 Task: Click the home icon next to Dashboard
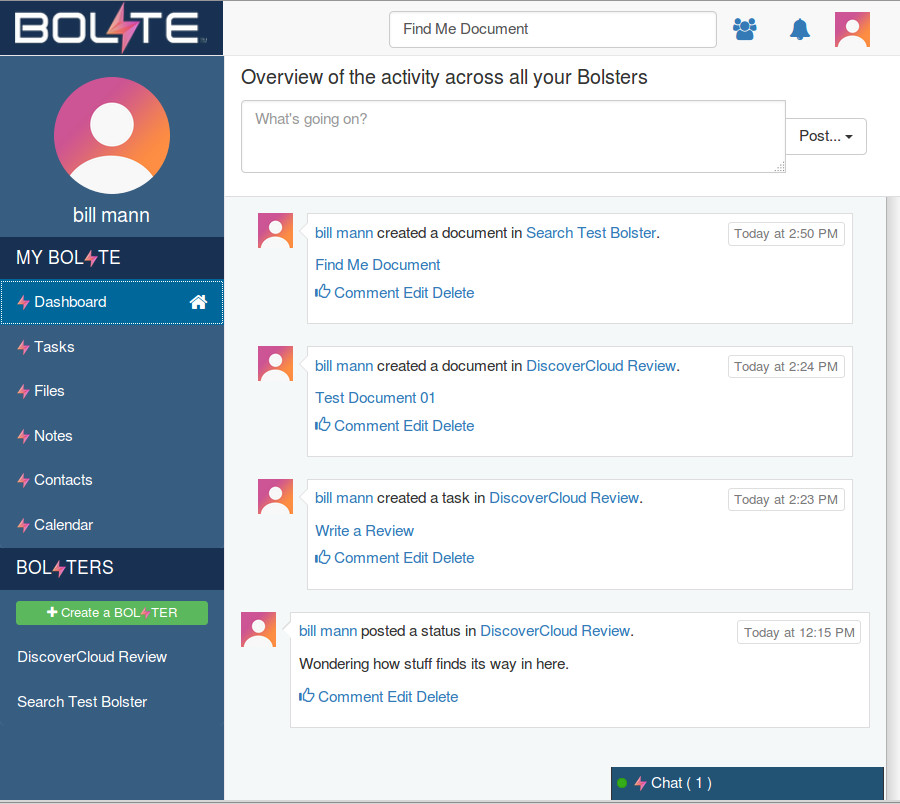pyautogui.click(x=198, y=301)
